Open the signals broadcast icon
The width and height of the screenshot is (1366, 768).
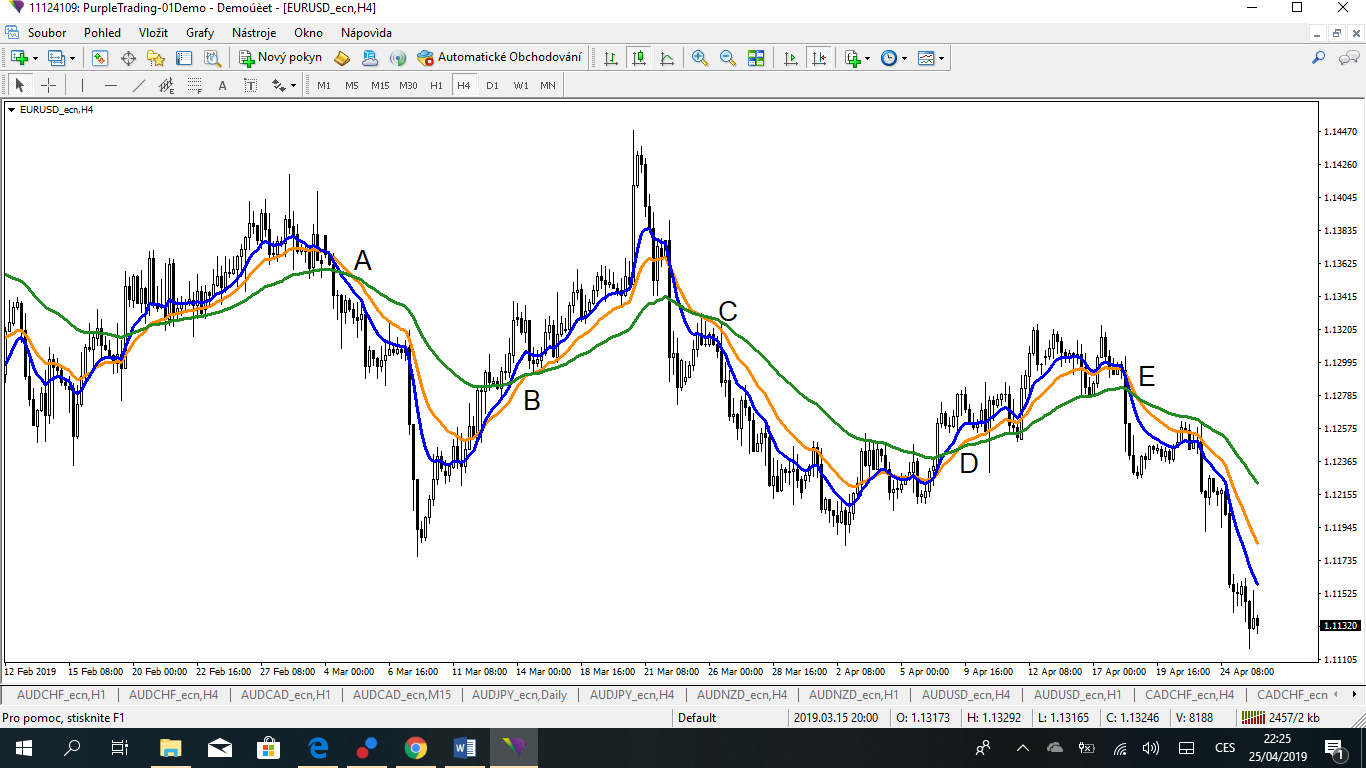(x=398, y=58)
